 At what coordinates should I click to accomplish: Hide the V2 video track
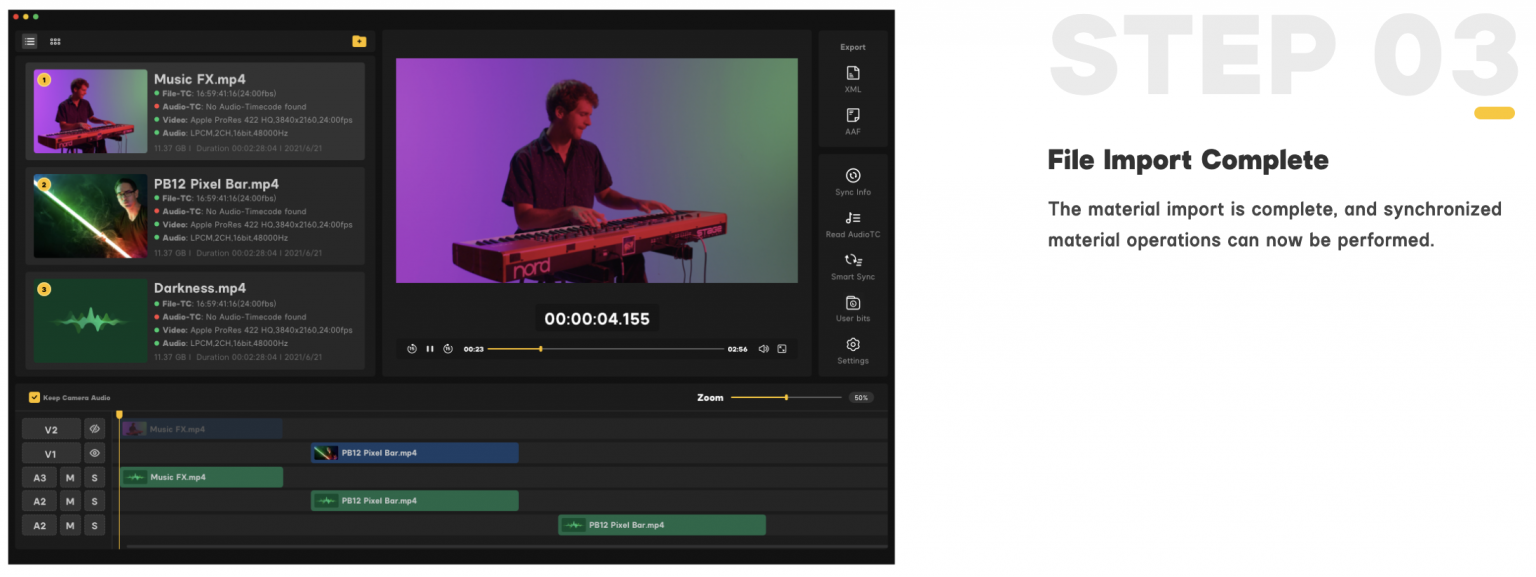point(94,428)
